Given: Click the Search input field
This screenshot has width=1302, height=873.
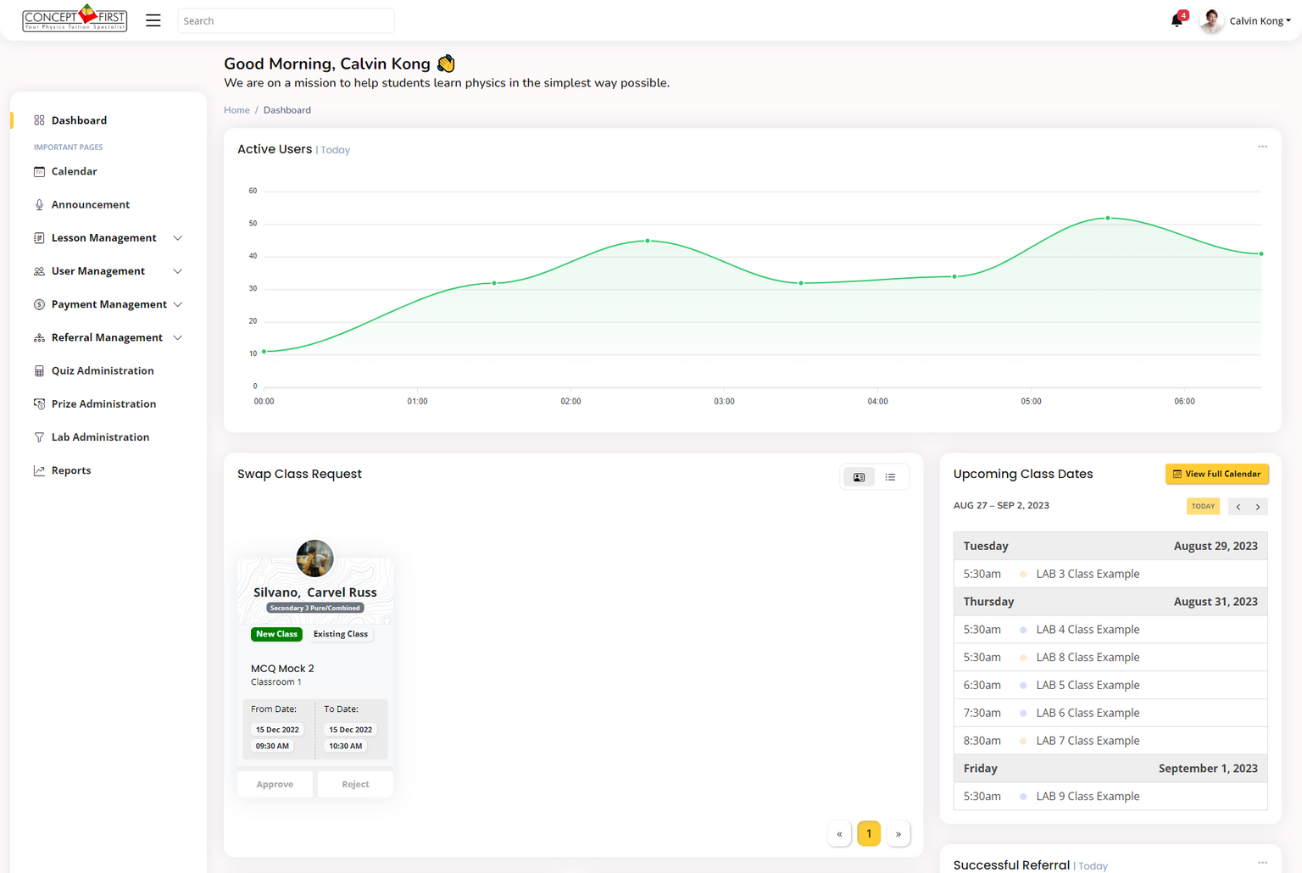Looking at the screenshot, I should pos(286,20).
